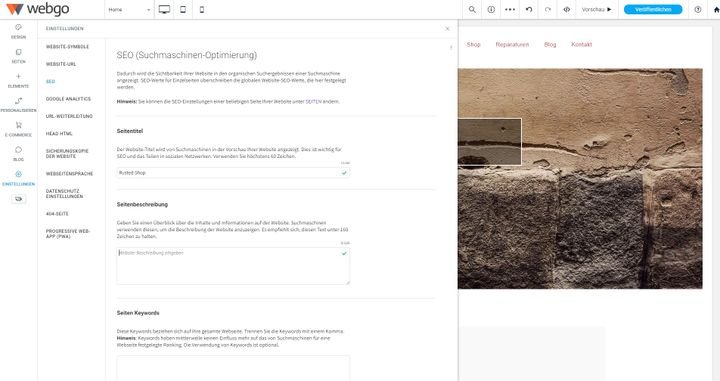Click the help question mark icon

point(698,9)
